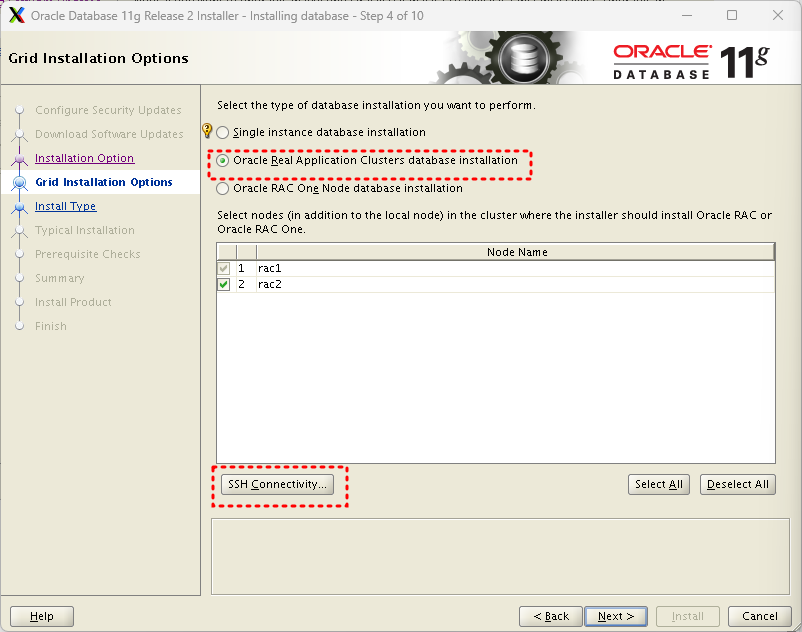Click the message area below the node list
The width and height of the screenshot is (802, 632).
(501, 557)
